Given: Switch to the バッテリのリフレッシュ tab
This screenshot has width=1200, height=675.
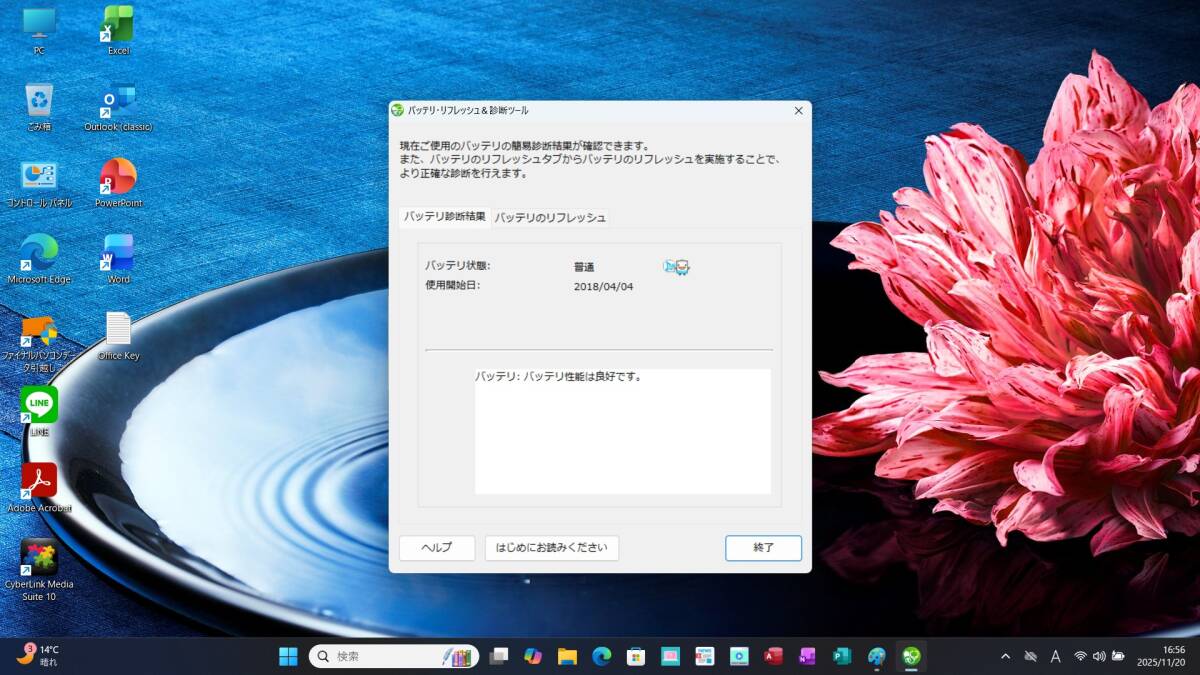Looking at the screenshot, I should (x=550, y=217).
